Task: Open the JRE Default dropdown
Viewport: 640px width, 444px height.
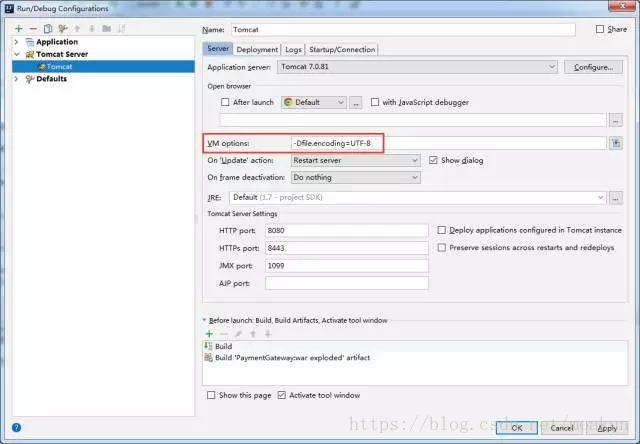Action: [x=418, y=198]
